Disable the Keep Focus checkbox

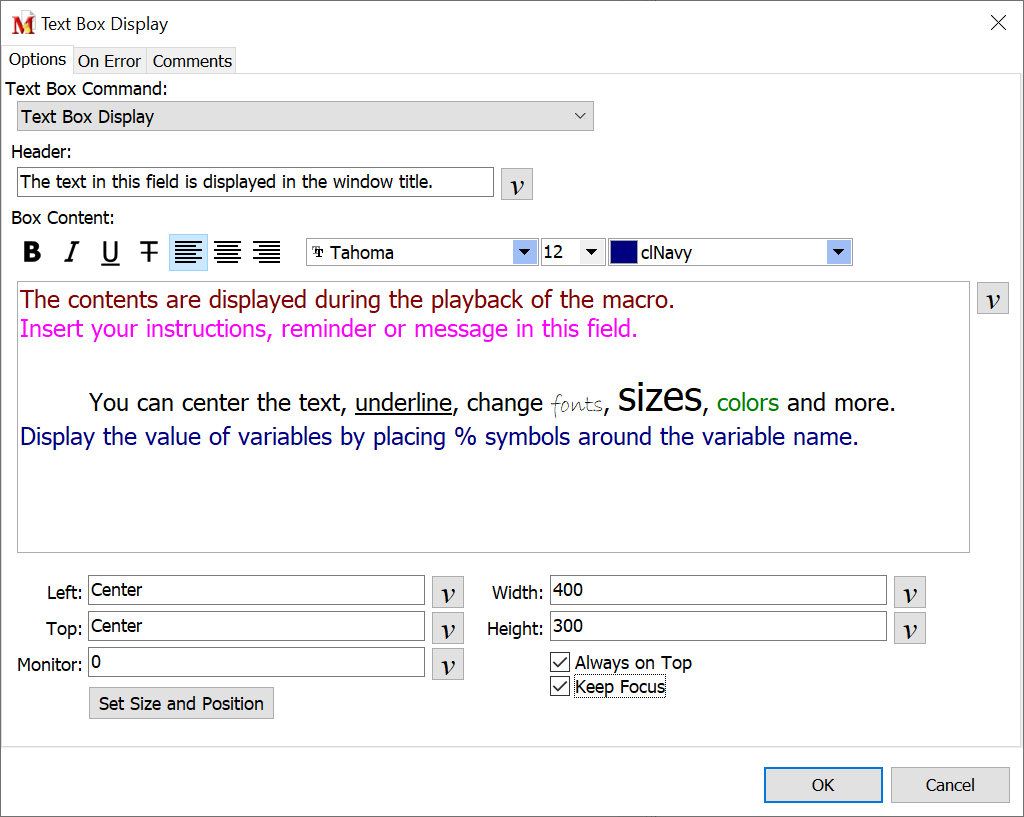[x=560, y=687]
